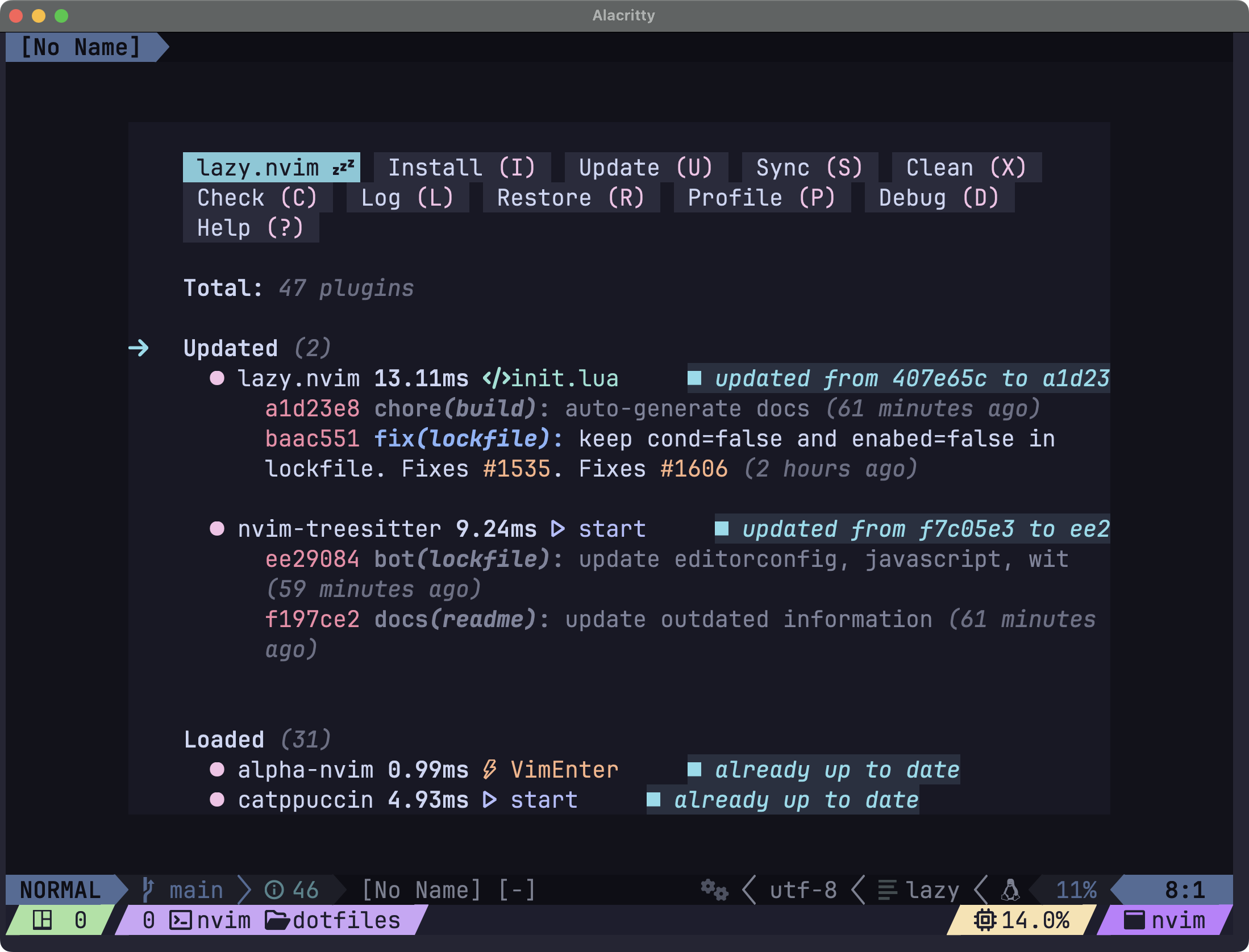
Task: Click the arrow cursor marker beside Updated
Action: coord(139,348)
